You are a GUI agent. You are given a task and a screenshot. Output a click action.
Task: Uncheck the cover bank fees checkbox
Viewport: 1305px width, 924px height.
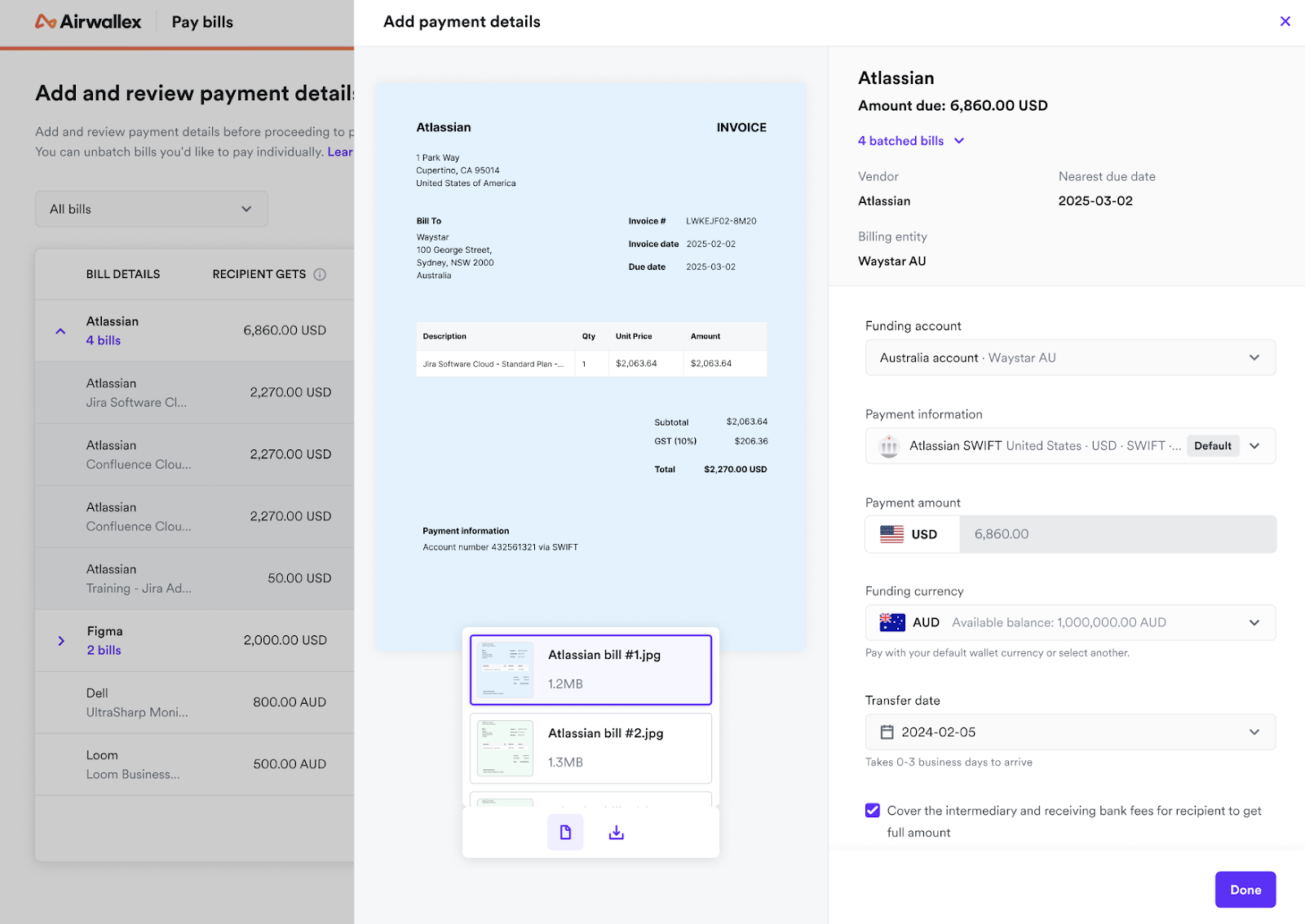click(x=873, y=811)
